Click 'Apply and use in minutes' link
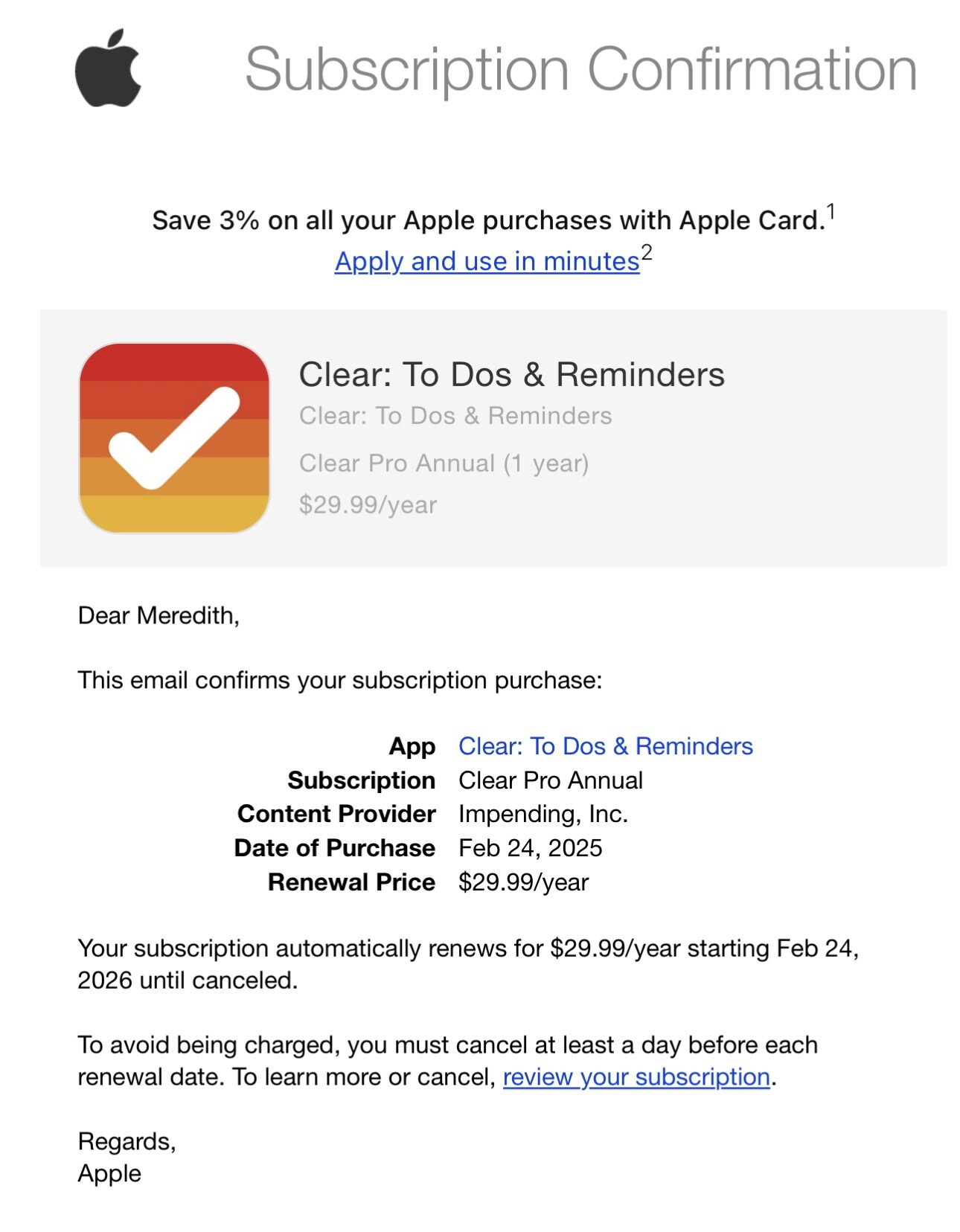This screenshot has width=960, height=1232. [487, 261]
